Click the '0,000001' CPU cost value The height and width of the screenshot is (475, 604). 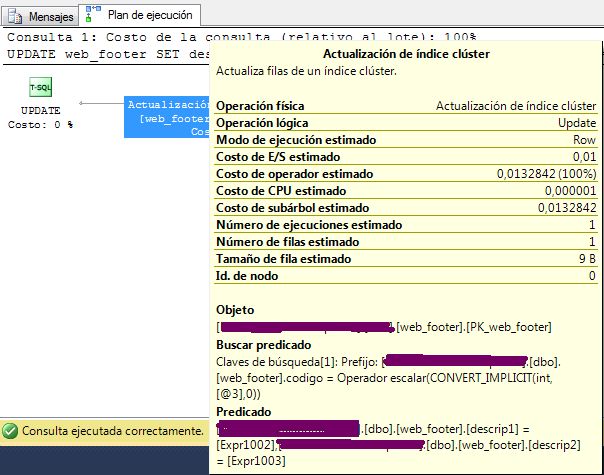570,191
